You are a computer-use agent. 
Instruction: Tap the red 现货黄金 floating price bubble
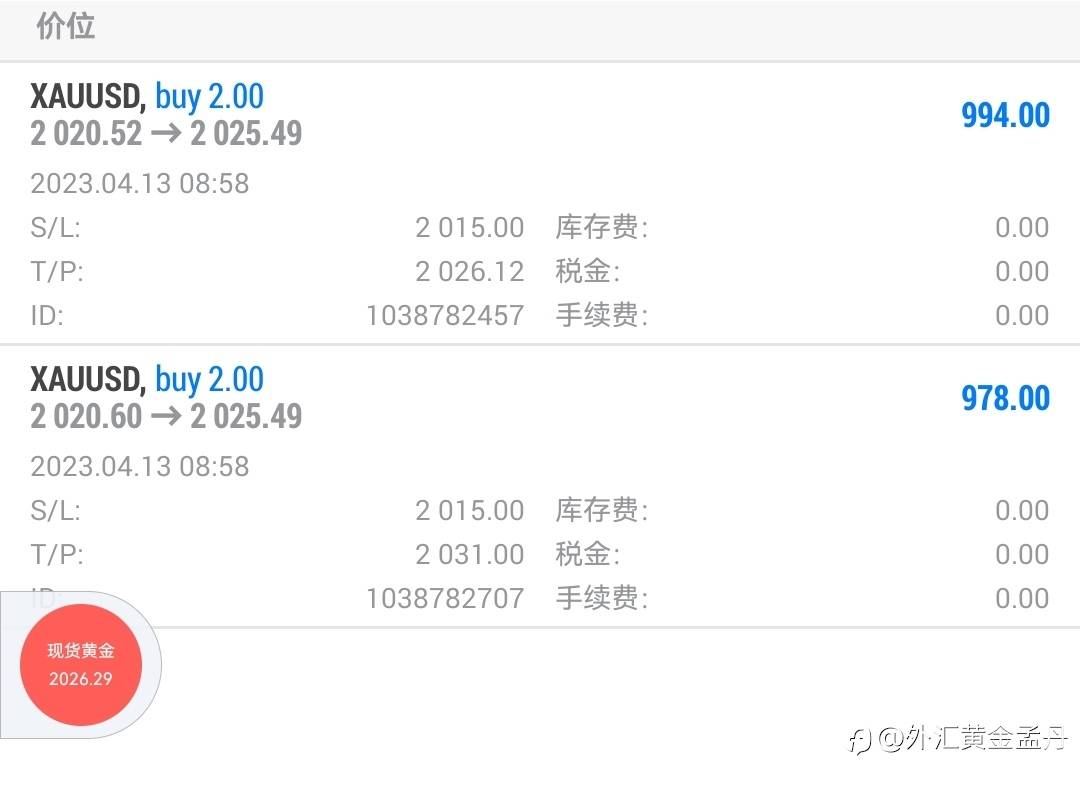81,665
